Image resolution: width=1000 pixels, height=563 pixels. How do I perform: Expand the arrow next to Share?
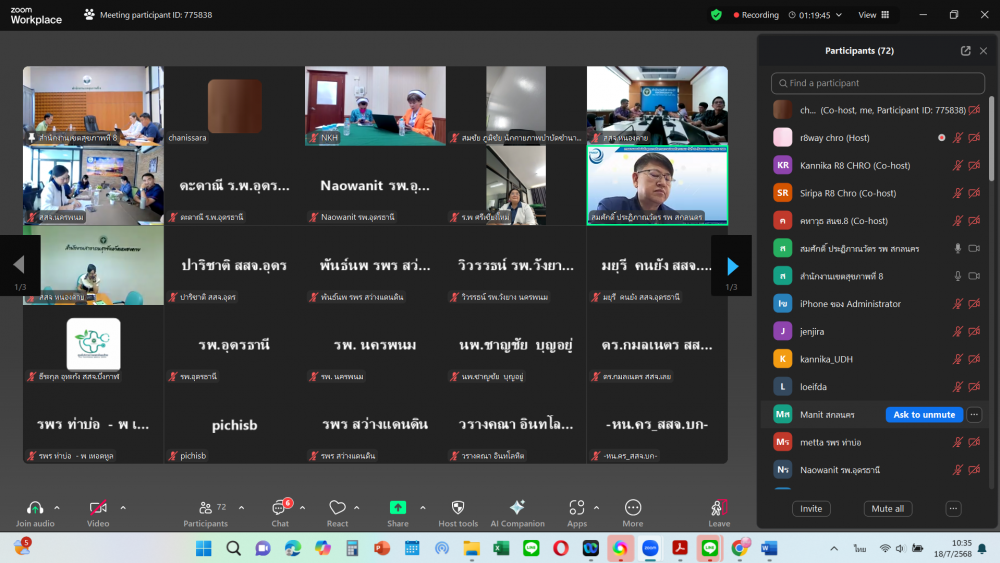pos(422,507)
